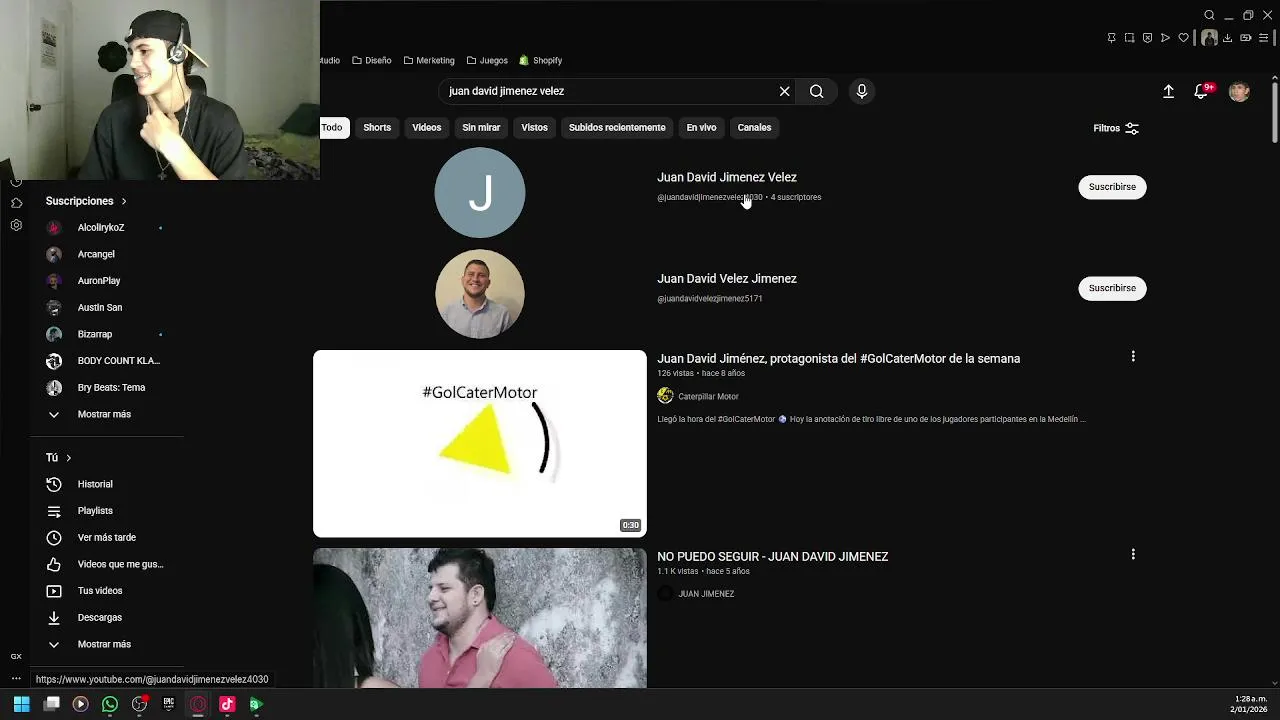
Task: Click the YouTube search magnifier button
Action: point(817,91)
